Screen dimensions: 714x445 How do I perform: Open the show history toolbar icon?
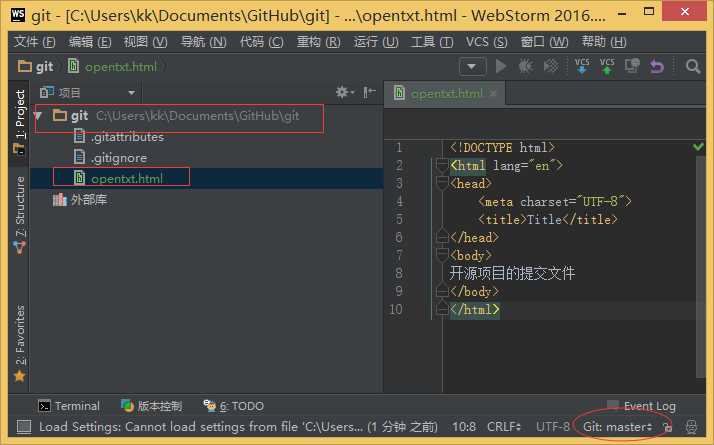pos(632,66)
